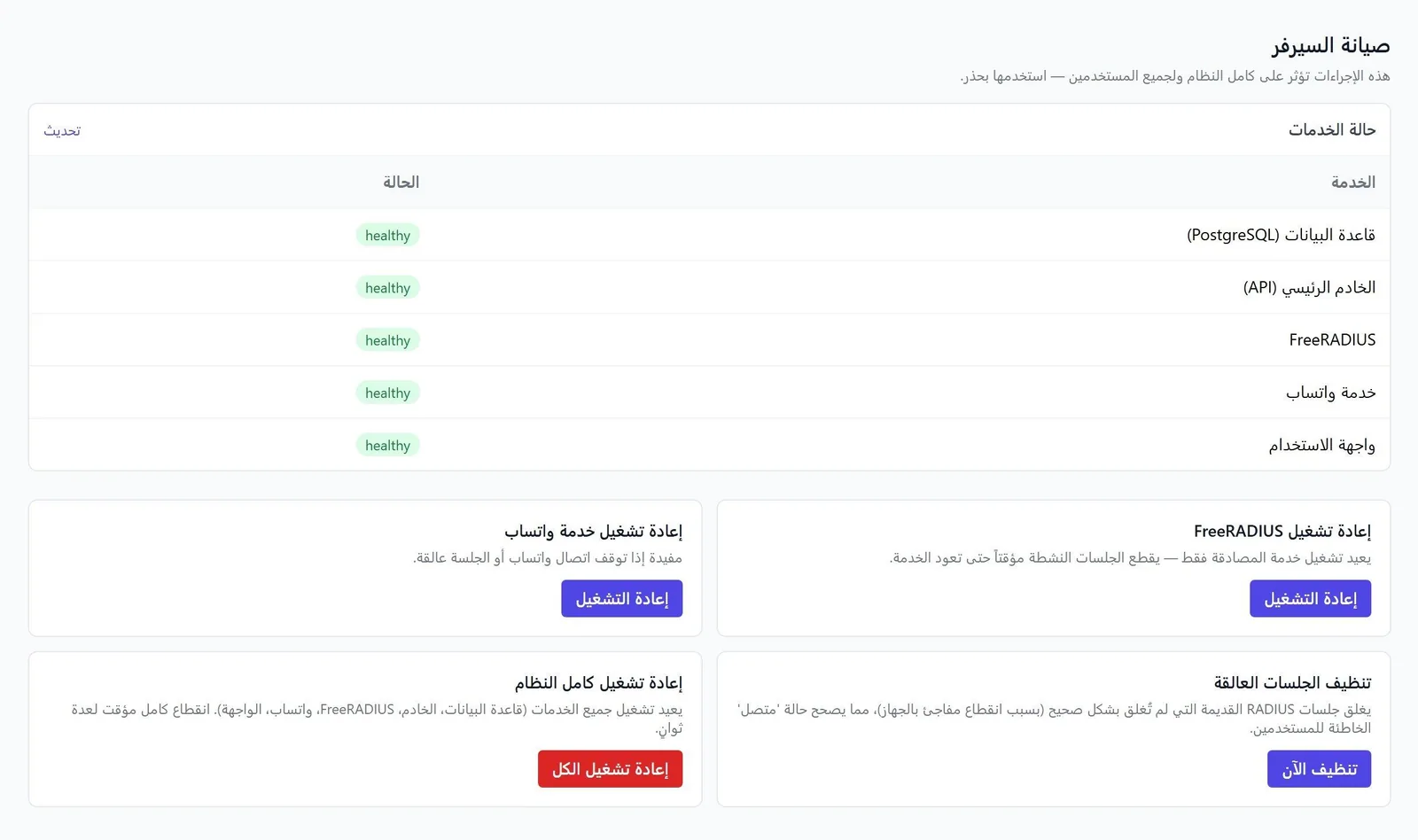Click the page subtitle warning about system-wide actions
Viewport: 1418px width, 840px height.
click(1175, 76)
